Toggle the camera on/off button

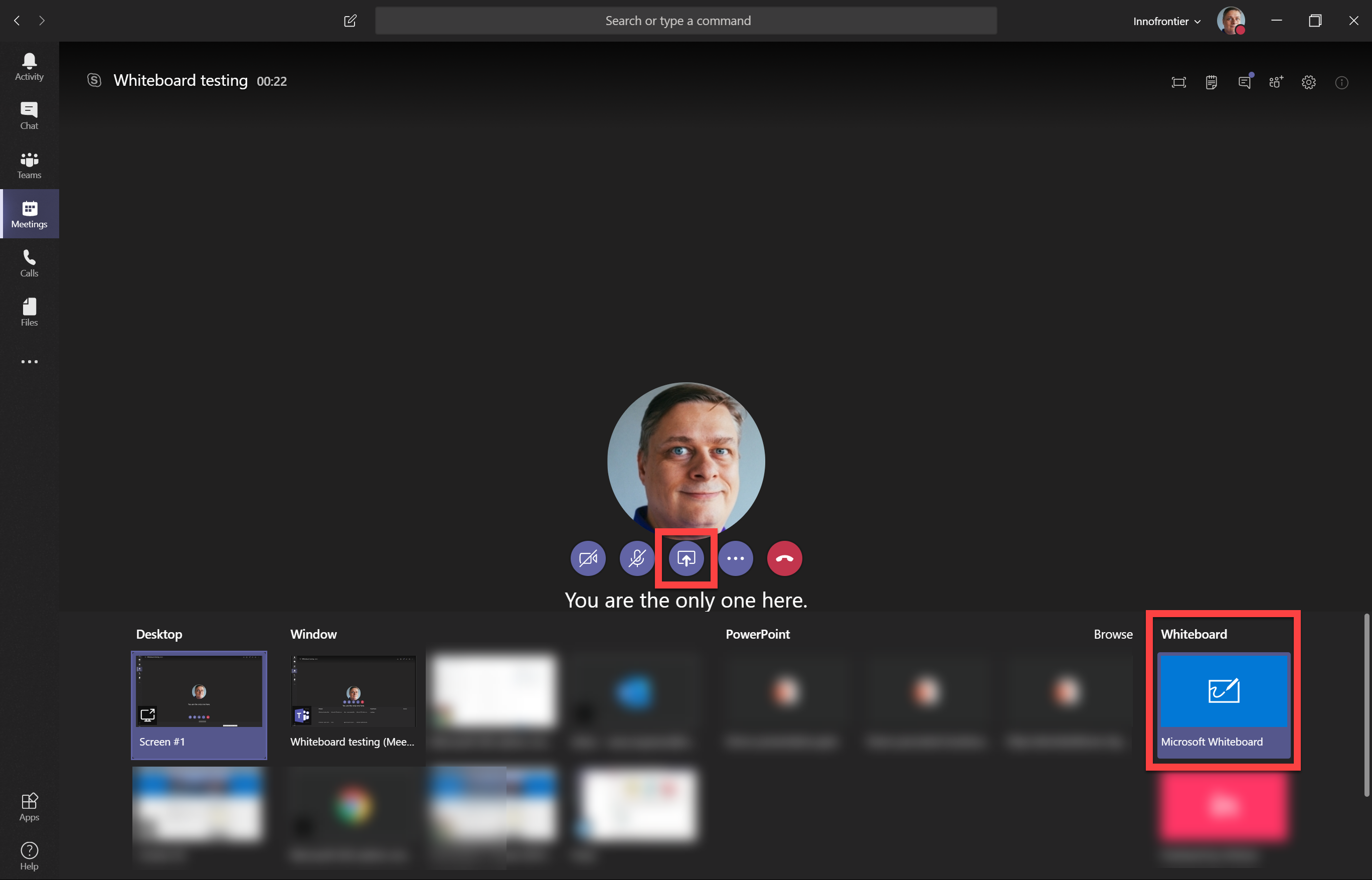coord(588,558)
